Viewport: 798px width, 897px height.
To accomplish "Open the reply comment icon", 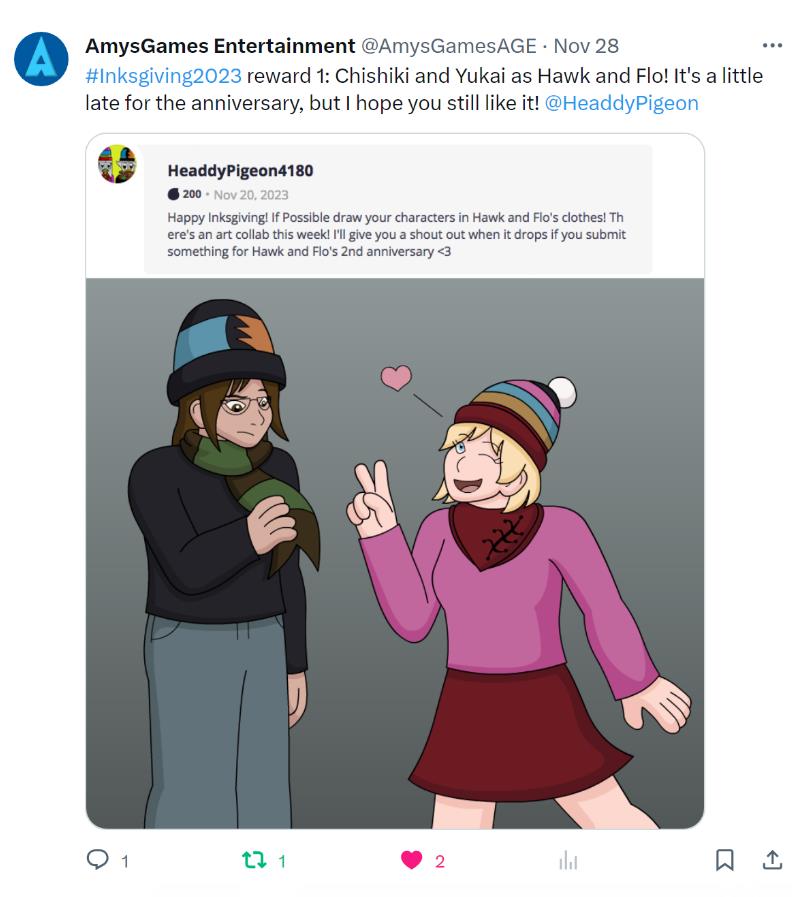I will [97, 859].
